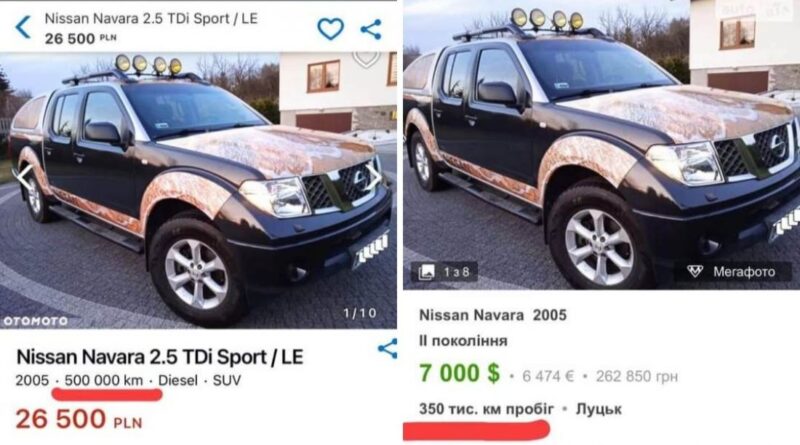
Task: Tap faint heart overlay on Otomoto photo
Action: pos(366,59)
